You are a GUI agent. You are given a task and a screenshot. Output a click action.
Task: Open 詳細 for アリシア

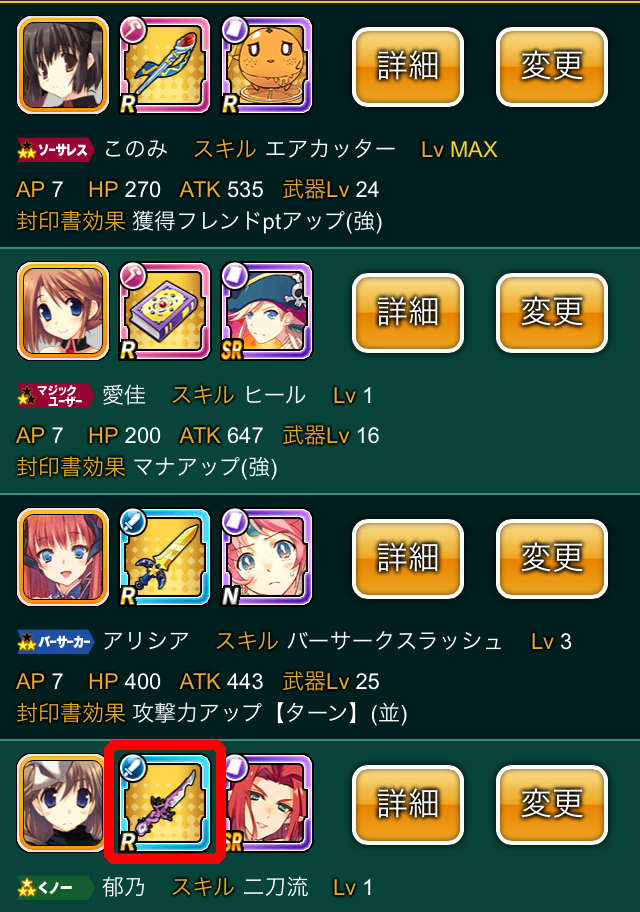tap(408, 558)
